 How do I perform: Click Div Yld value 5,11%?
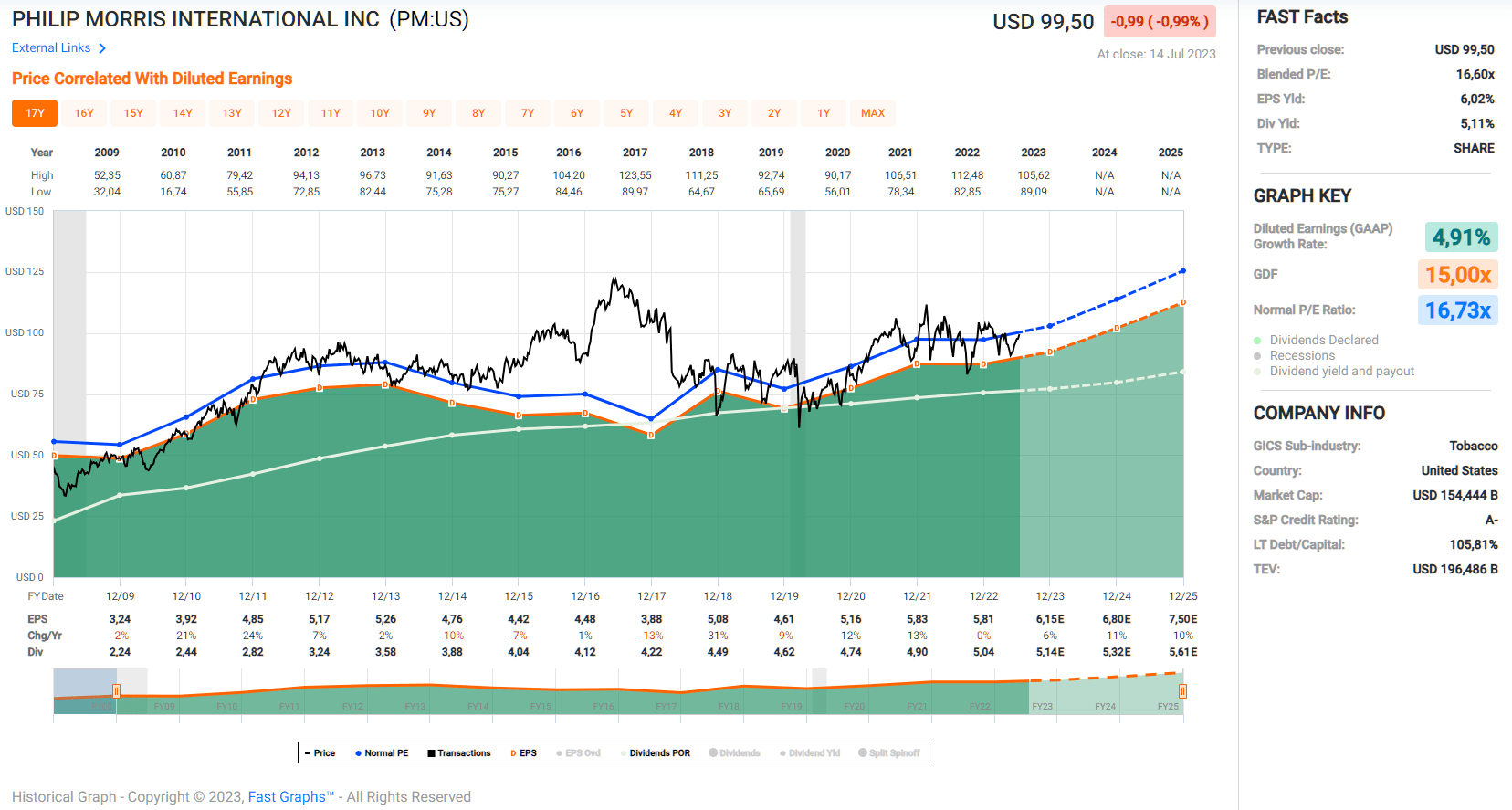click(1477, 123)
